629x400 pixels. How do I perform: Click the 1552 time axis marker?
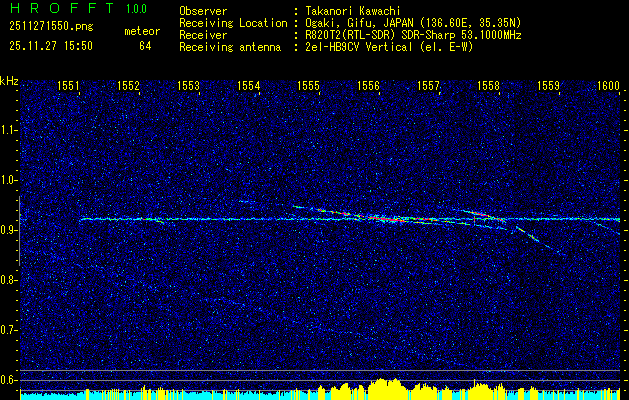point(128,85)
